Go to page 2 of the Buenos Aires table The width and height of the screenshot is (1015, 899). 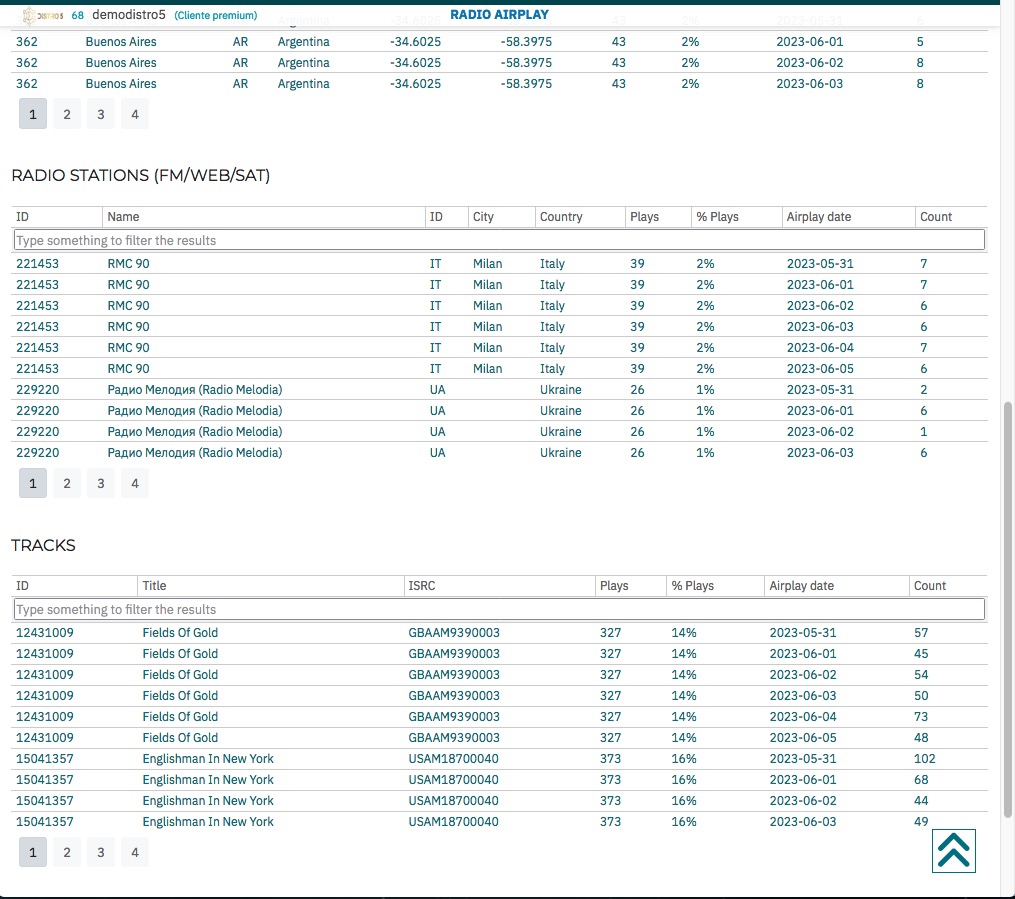click(67, 114)
